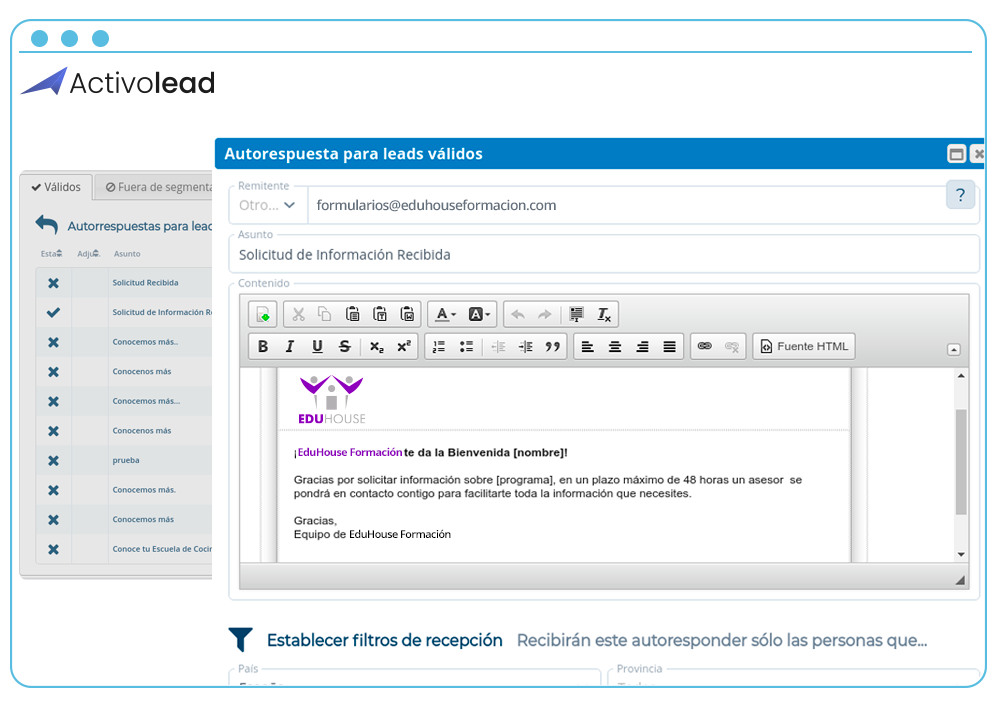Toggle subscript formatting

tap(377, 346)
